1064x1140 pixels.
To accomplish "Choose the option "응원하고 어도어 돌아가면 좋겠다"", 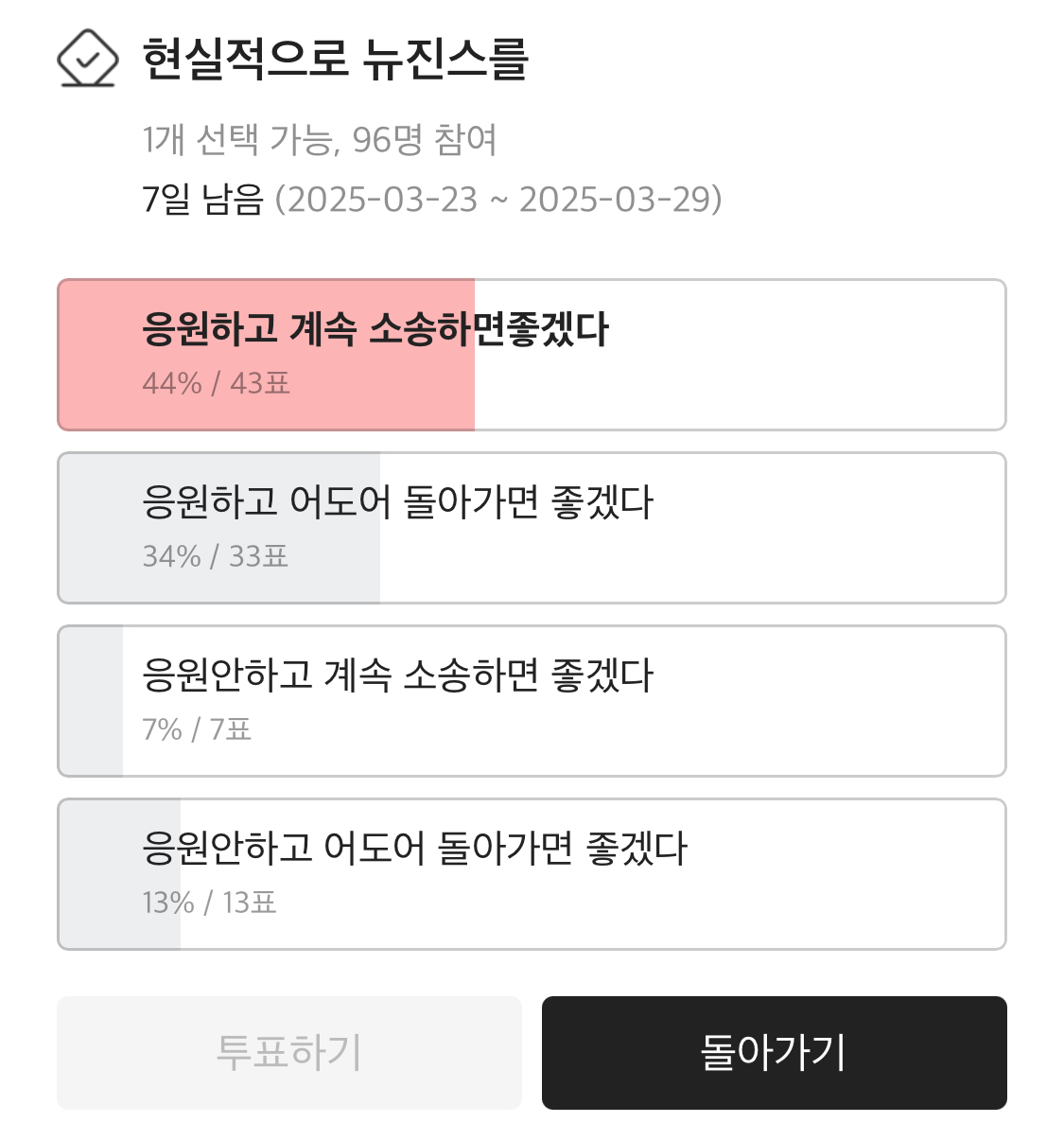I will [x=397, y=502].
